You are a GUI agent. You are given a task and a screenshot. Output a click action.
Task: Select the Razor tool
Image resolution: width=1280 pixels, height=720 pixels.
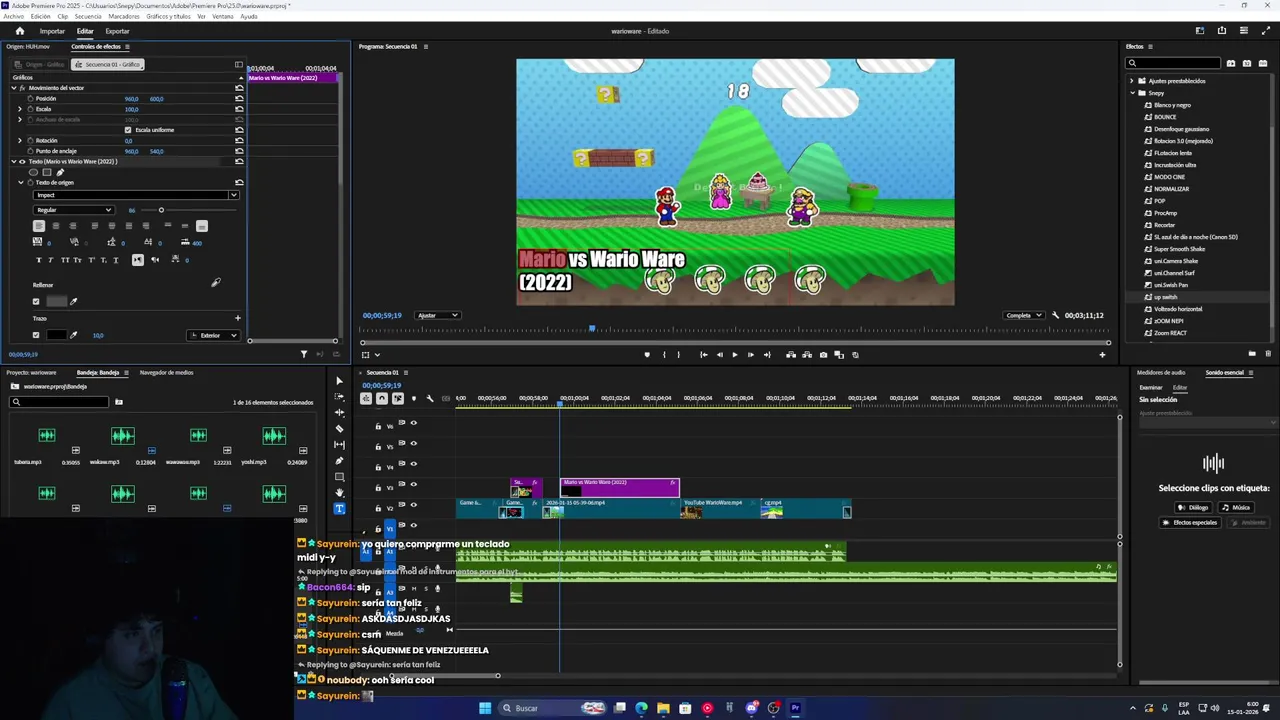coord(339,429)
